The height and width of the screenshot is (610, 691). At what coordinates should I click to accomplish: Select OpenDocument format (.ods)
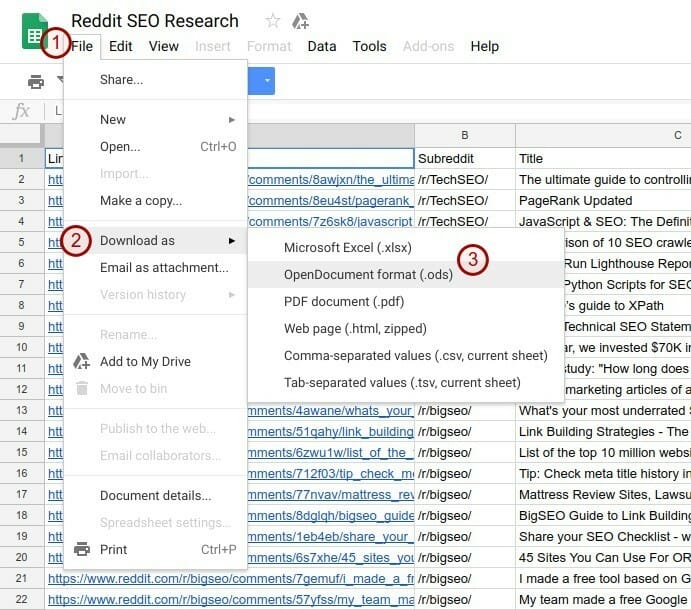(x=368, y=274)
